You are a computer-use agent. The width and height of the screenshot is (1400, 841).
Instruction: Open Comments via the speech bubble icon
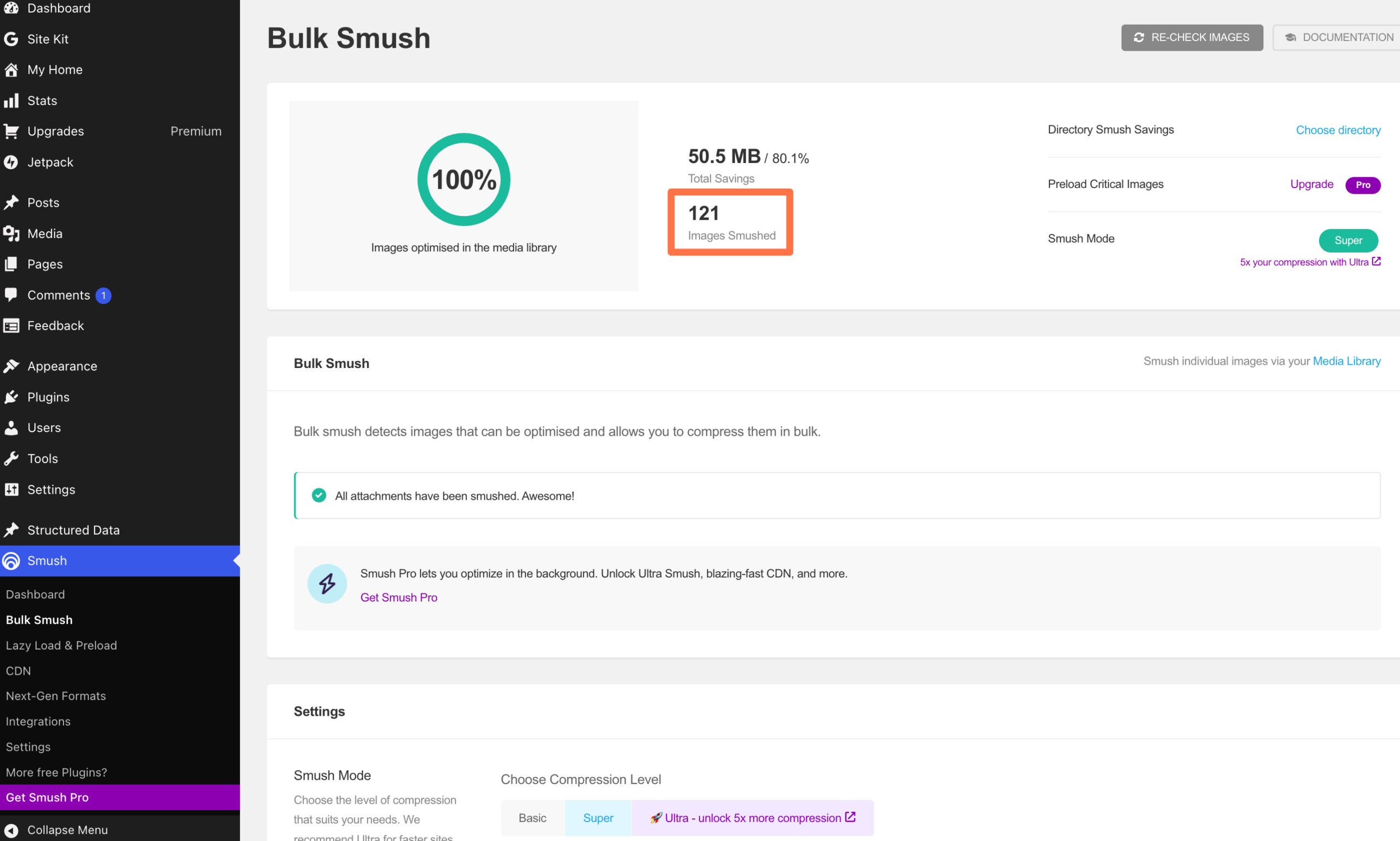(x=11, y=295)
